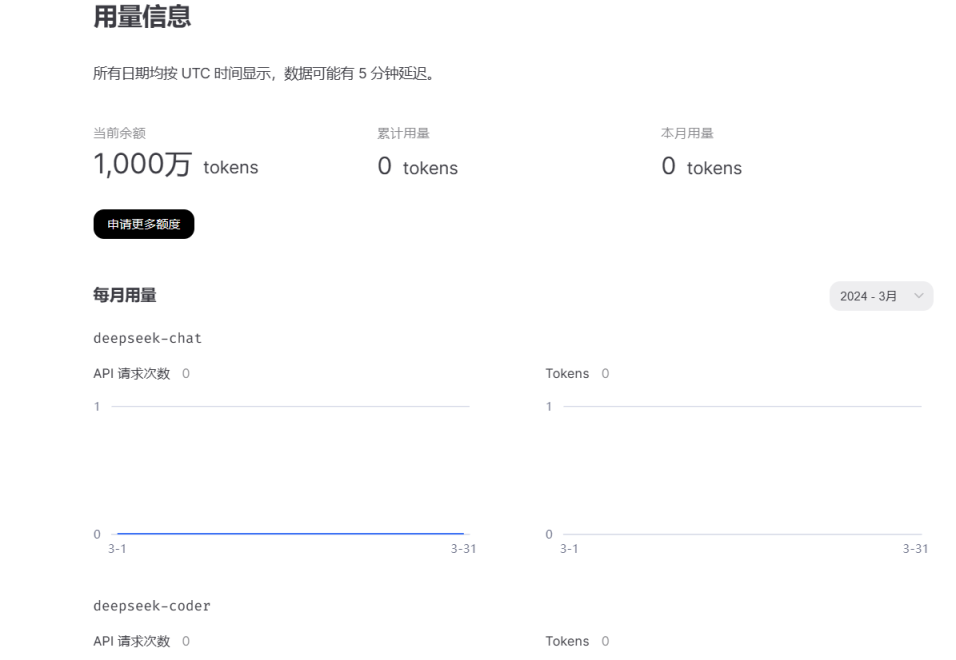Screen dimensions: 956x660
Task: Click the 3-31 axis label on deepseek-chat Tokens chart
Action: [915, 549]
